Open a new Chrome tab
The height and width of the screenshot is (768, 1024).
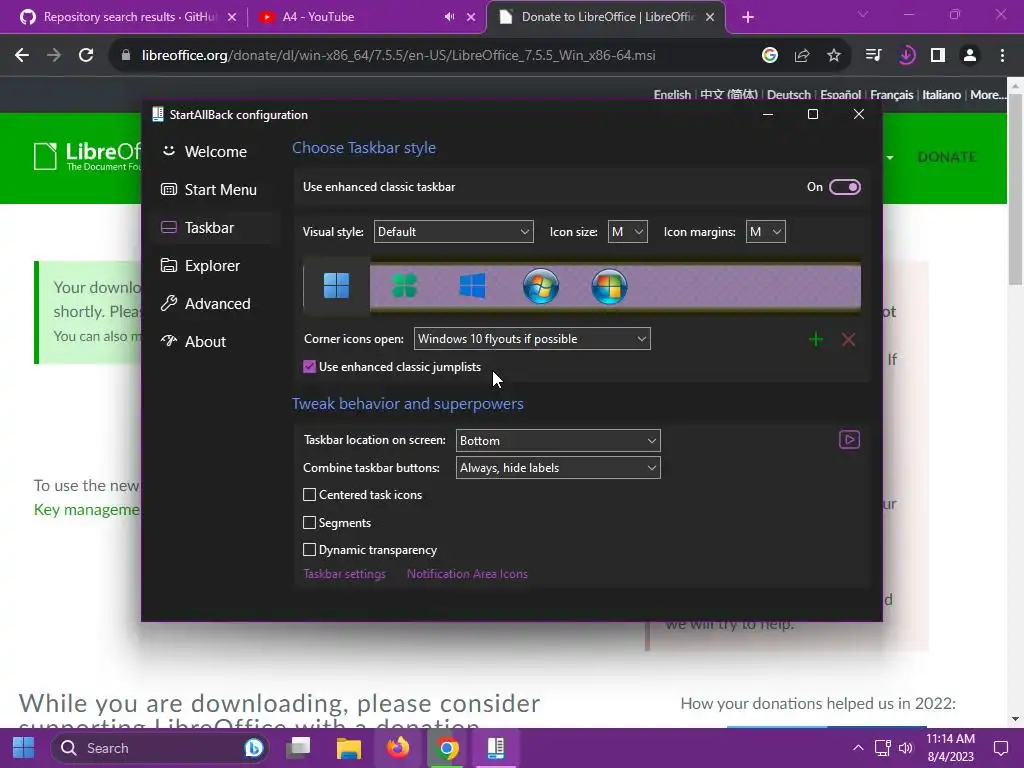click(x=748, y=17)
